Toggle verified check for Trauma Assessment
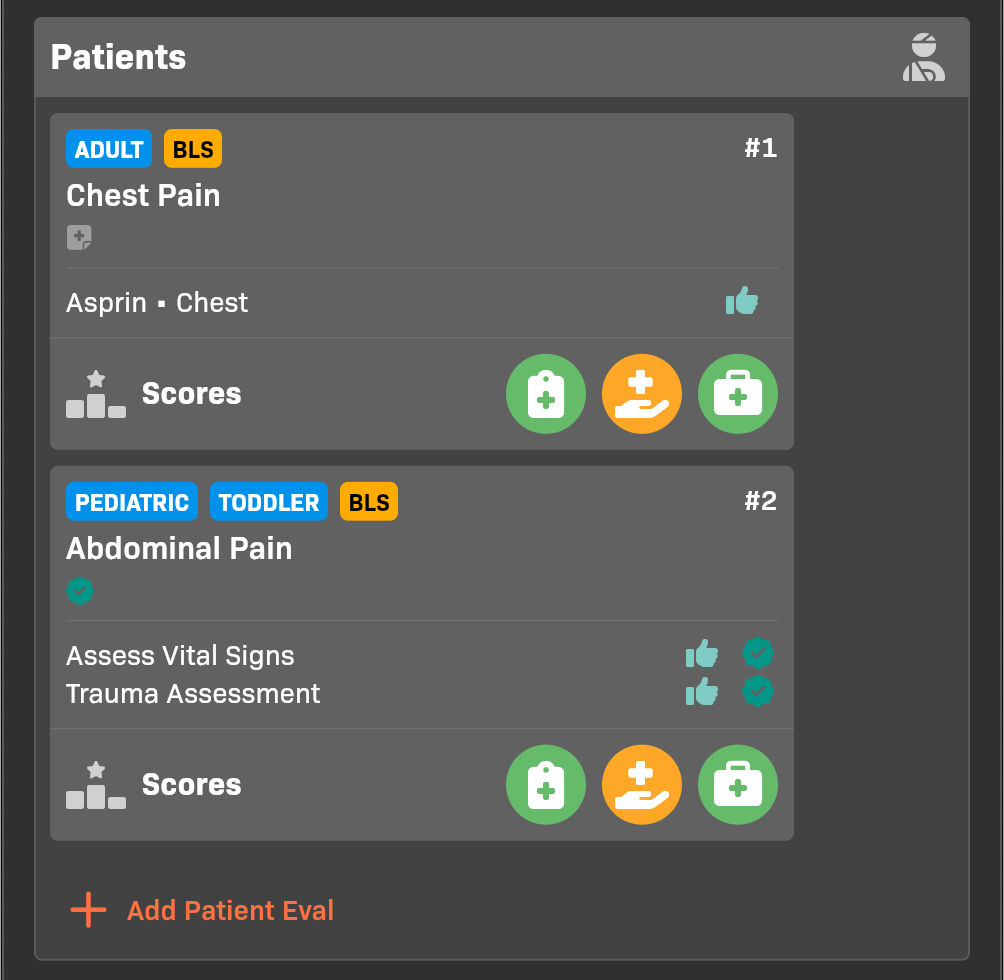This screenshot has width=1004, height=980. (x=758, y=691)
